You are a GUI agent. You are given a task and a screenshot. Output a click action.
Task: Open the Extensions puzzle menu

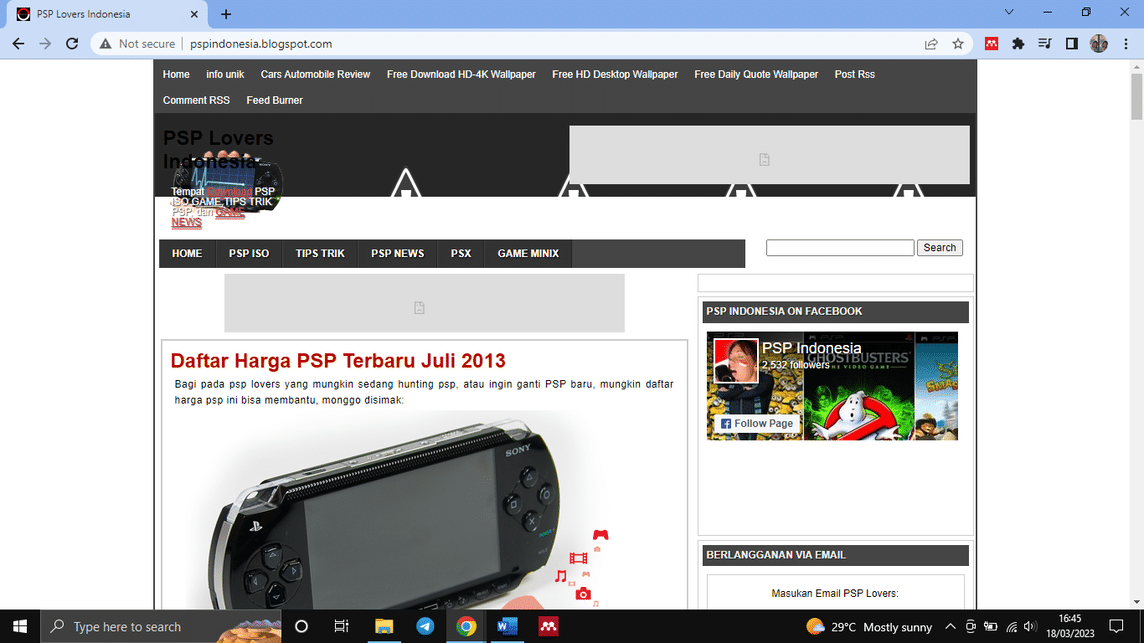pyautogui.click(x=1019, y=44)
